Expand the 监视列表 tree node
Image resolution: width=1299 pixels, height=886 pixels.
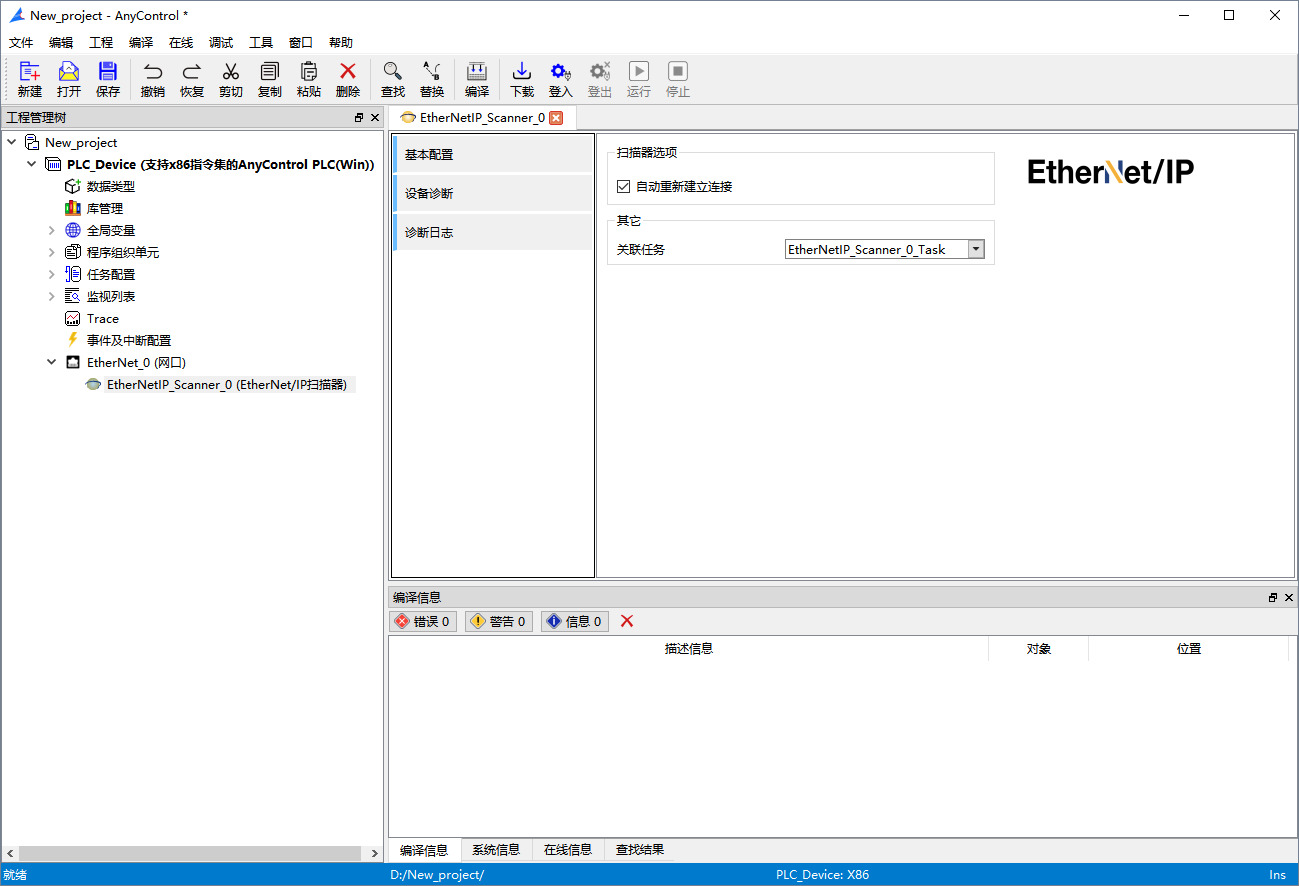[52, 296]
